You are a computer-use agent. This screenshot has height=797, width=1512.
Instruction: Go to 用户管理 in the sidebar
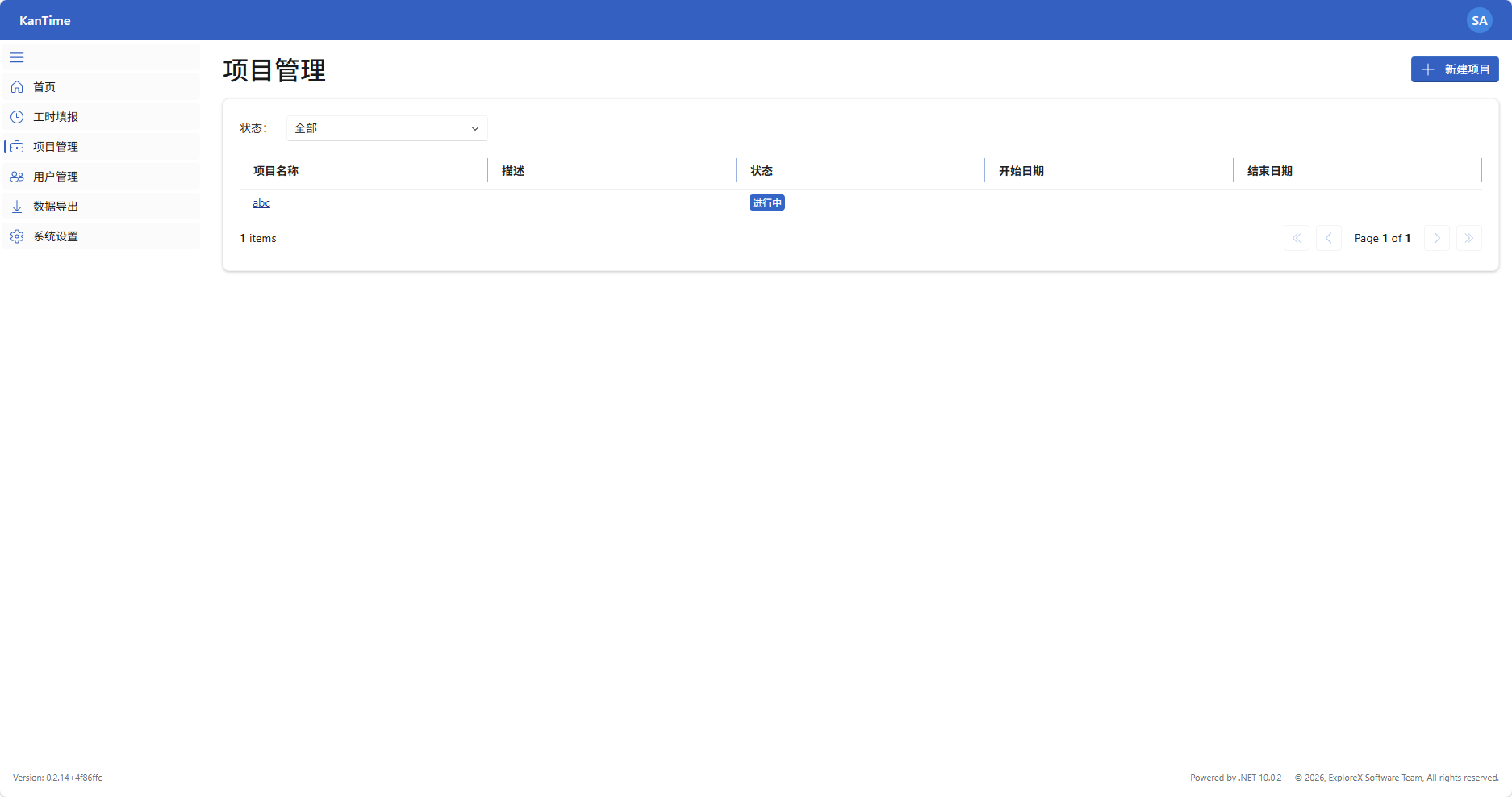[56, 177]
